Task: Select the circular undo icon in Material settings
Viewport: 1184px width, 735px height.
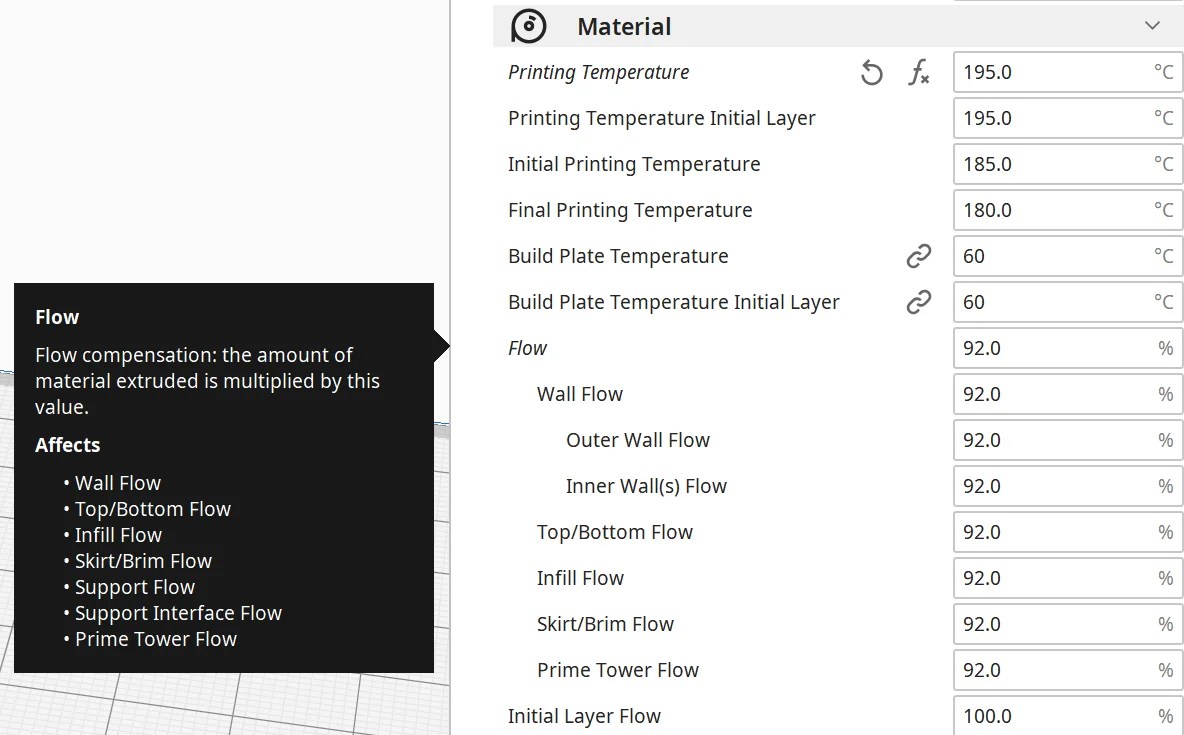Action: (871, 72)
